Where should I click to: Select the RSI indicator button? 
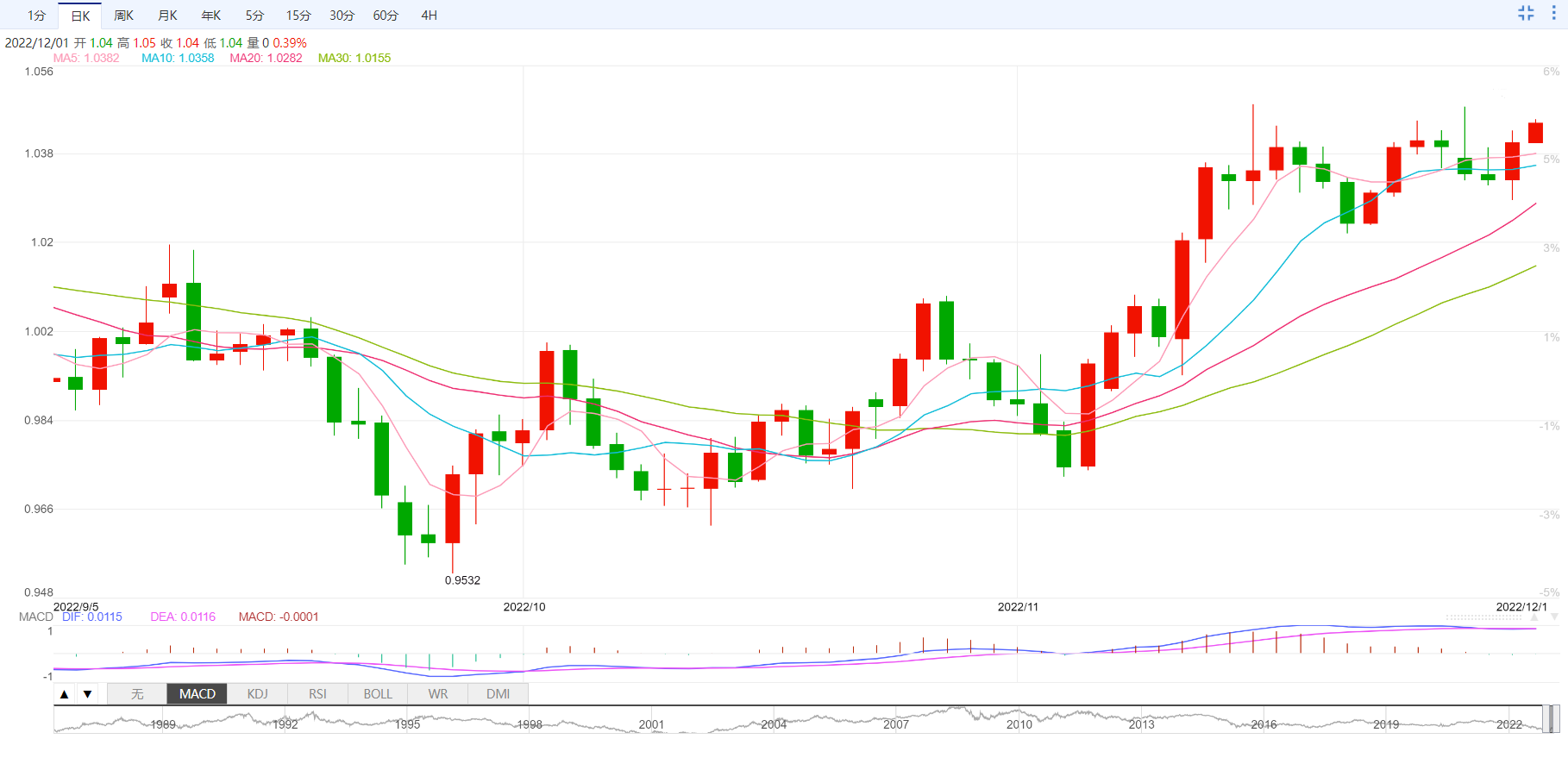(x=317, y=694)
